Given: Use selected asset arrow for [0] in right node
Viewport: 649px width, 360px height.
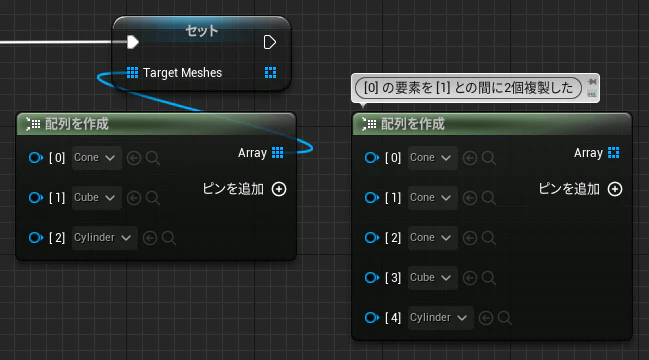Looking at the screenshot, I should [x=470, y=158].
